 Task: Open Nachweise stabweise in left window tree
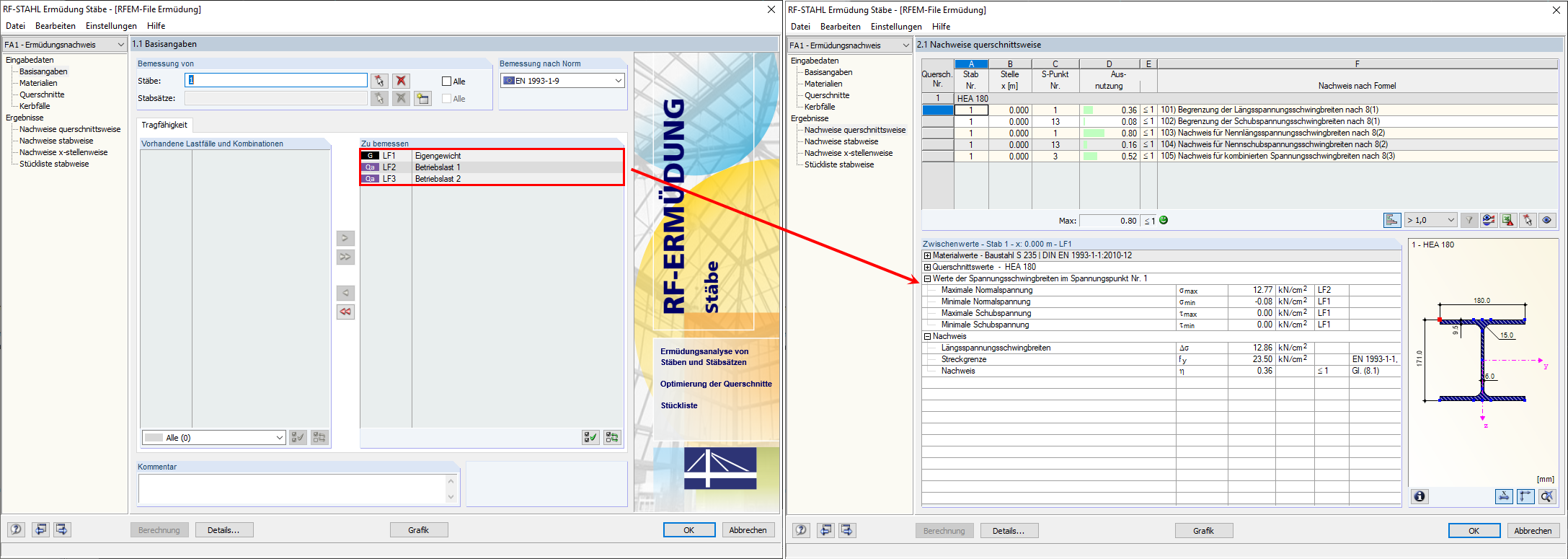[56, 141]
